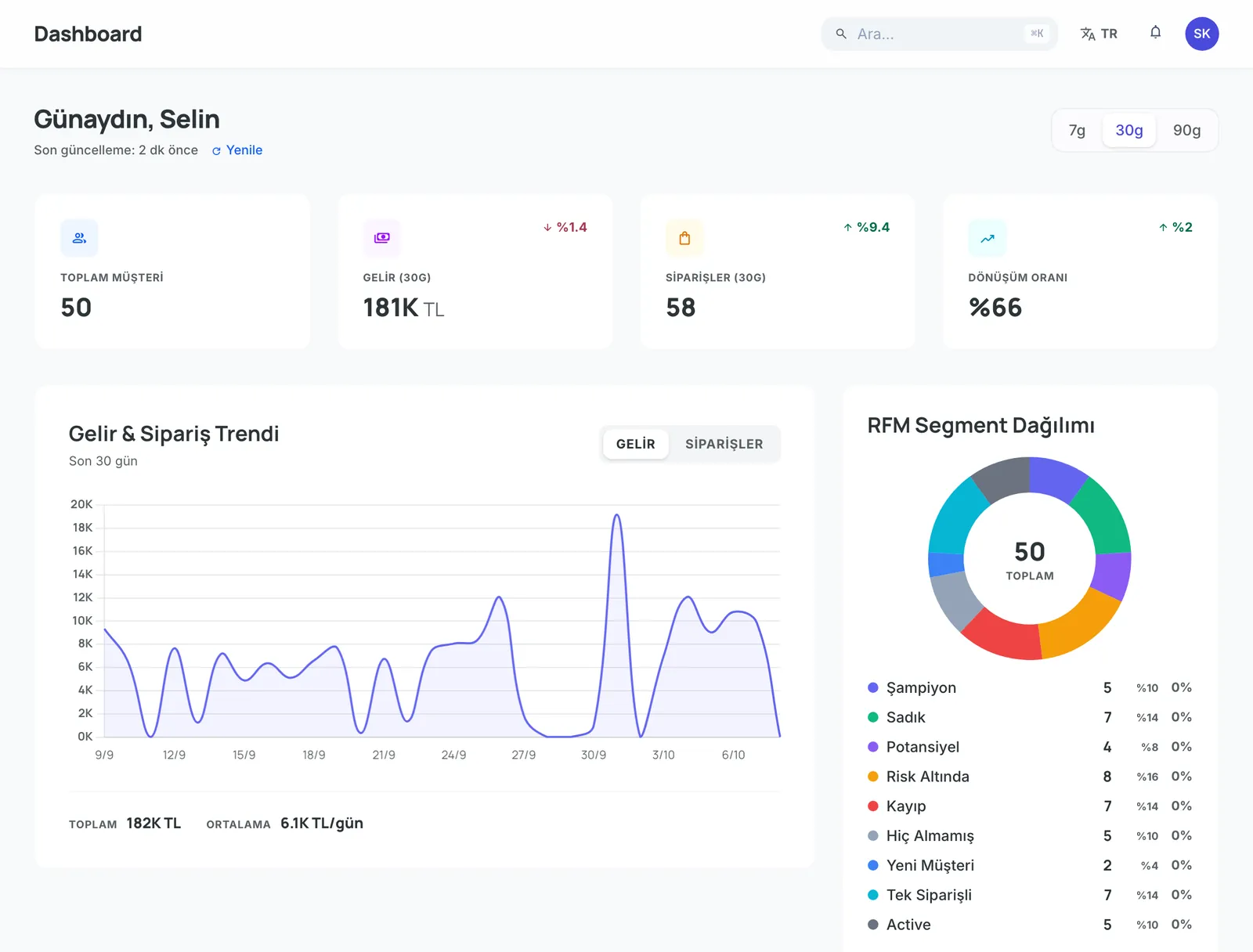Click the 182K TL total value
This screenshot has width=1253, height=952.
coord(153,824)
